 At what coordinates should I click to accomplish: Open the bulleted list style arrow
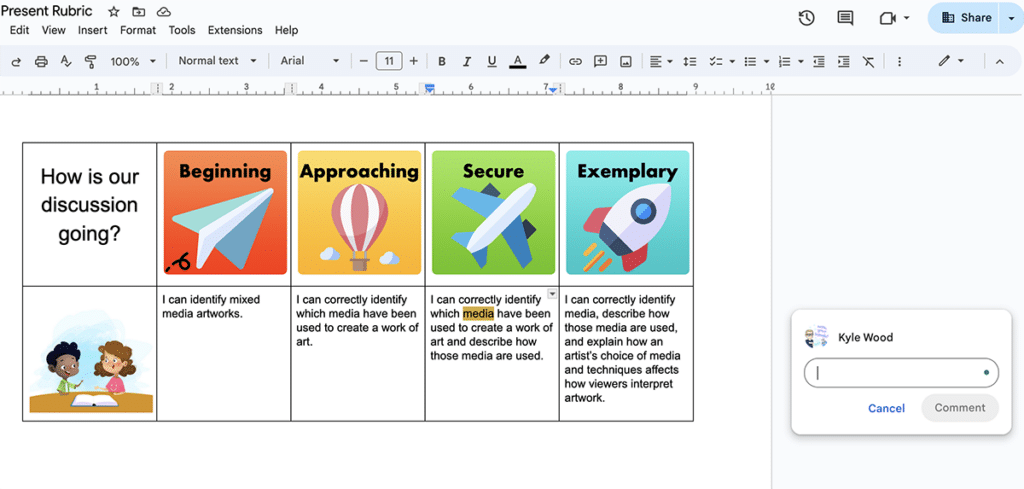click(767, 61)
